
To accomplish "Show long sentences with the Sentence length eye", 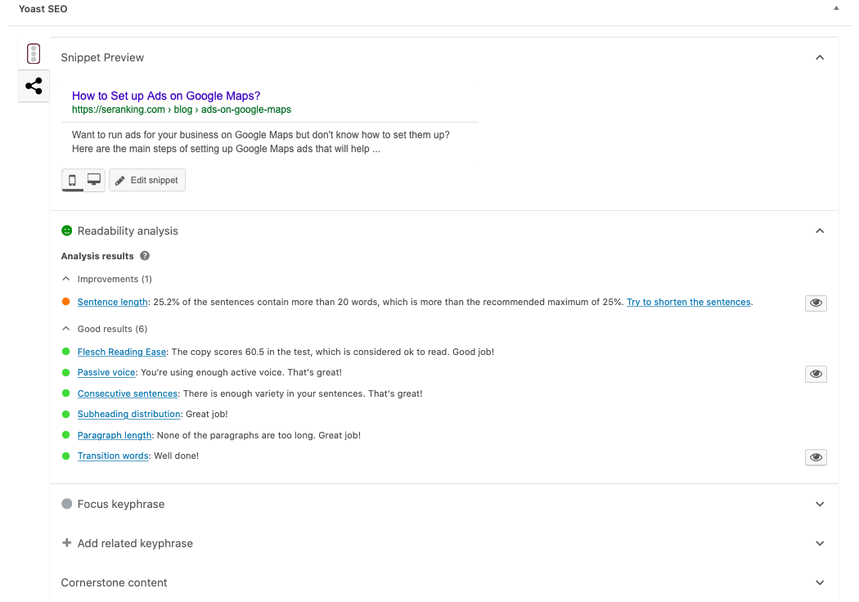I will (816, 302).
